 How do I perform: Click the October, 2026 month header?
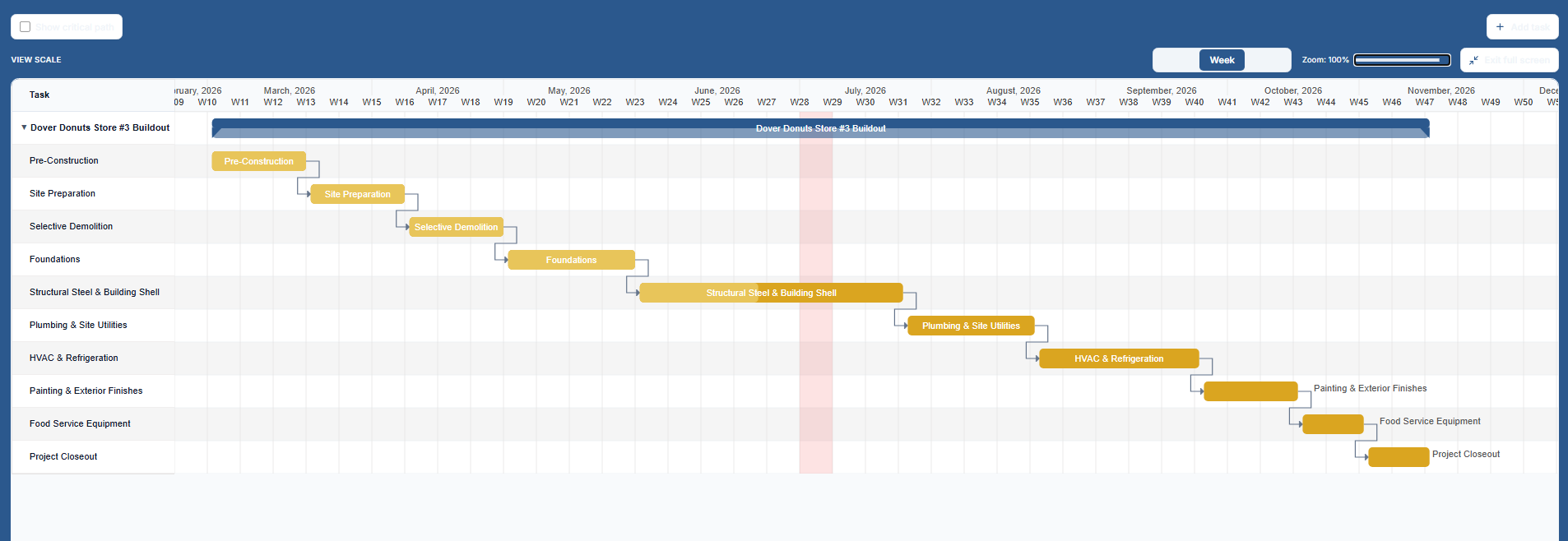point(1293,90)
